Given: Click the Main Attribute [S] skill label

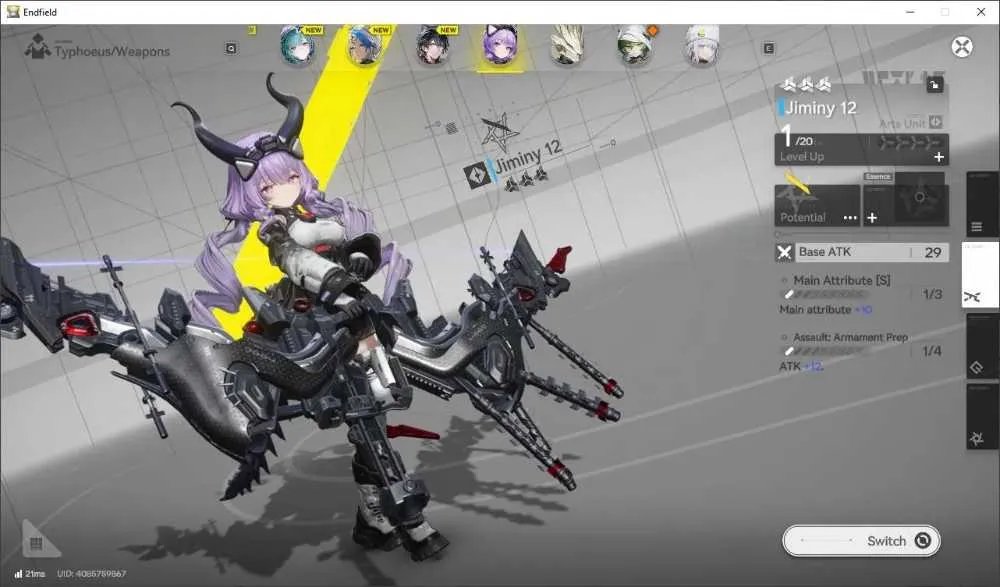Looking at the screenshot, I should click(841, 280).
